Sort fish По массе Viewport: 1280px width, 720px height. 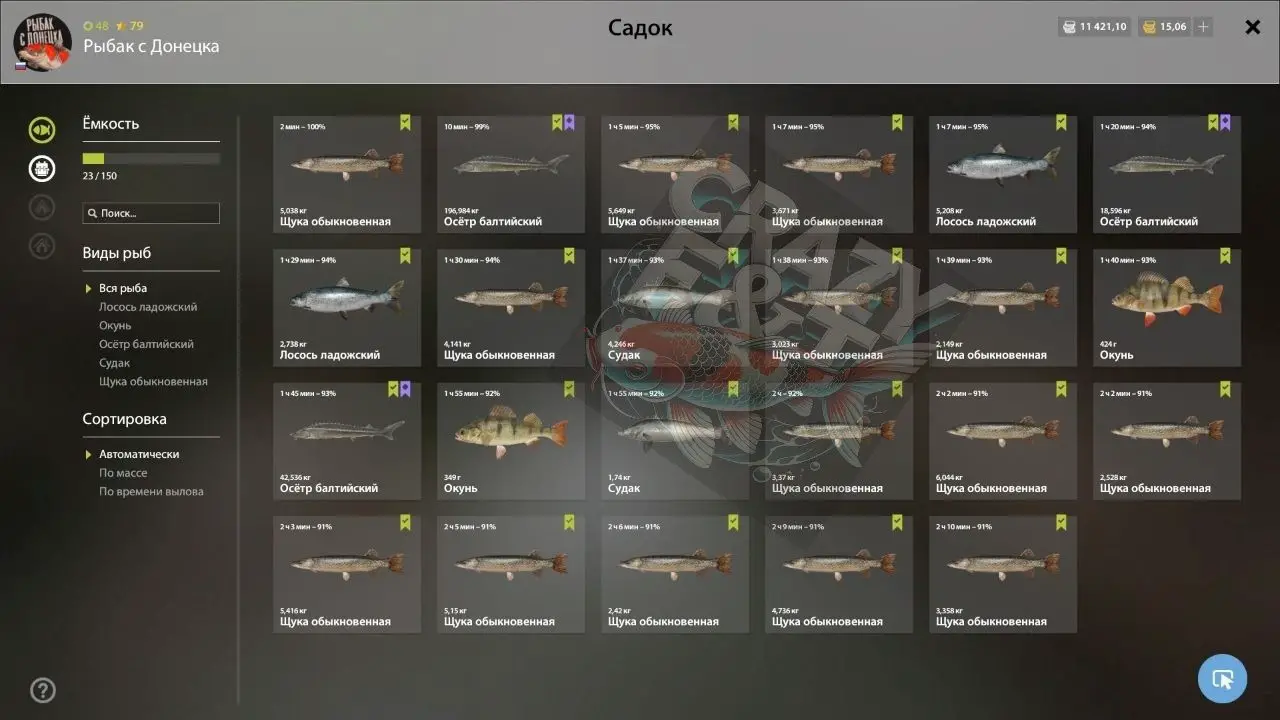point(123,473)
